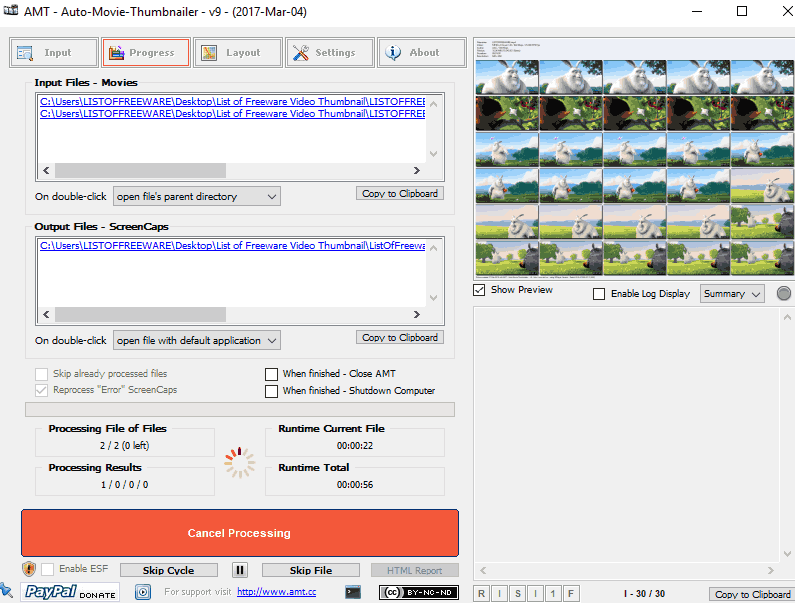The width and height of the screenshot is (795, 603).
Task: Pause processing with the pause button
Action: pyautogui.click(x=240, y=570)
